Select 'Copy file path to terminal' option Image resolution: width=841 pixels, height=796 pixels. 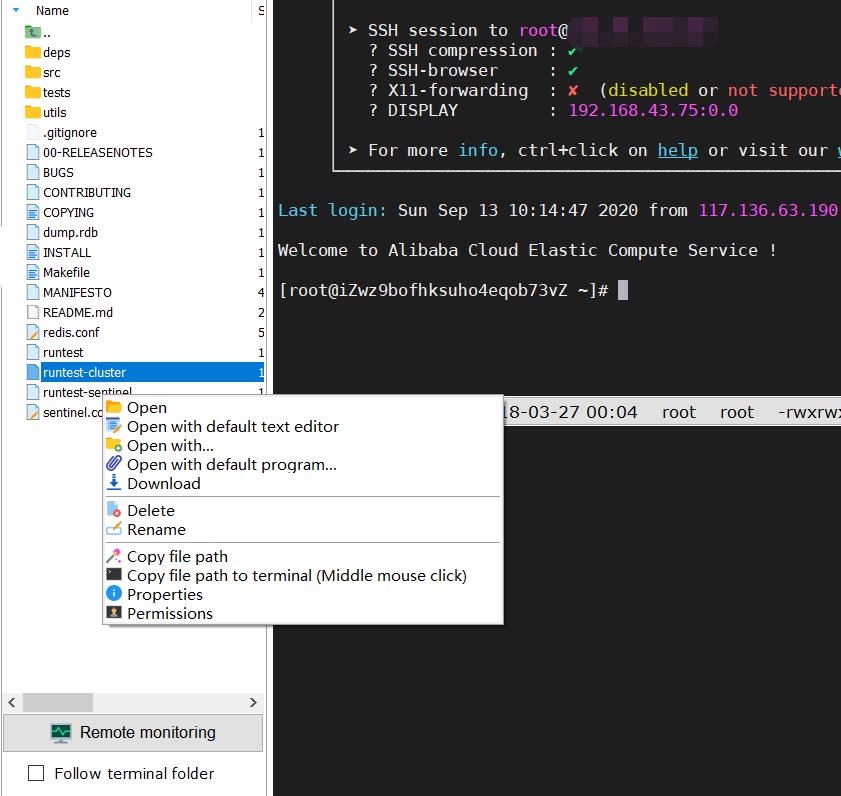[x=296, y=576]
